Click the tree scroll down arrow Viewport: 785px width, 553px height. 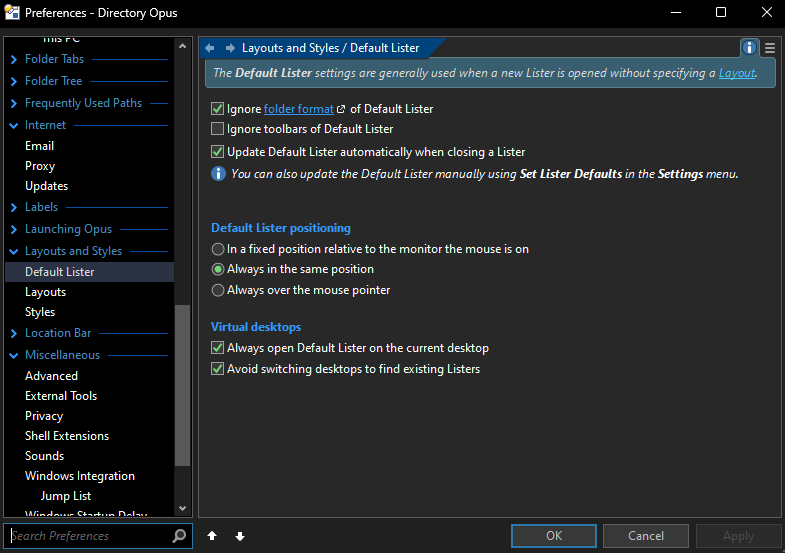point(182,508)
